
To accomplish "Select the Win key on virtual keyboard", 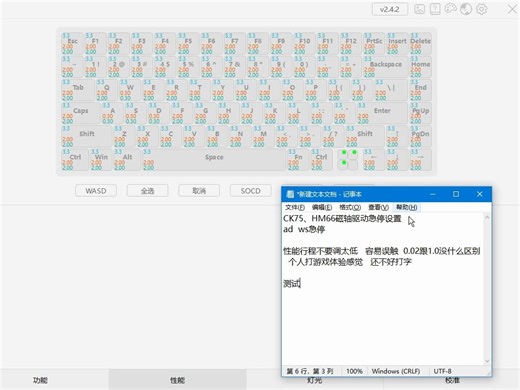I will tap(101, 160).
